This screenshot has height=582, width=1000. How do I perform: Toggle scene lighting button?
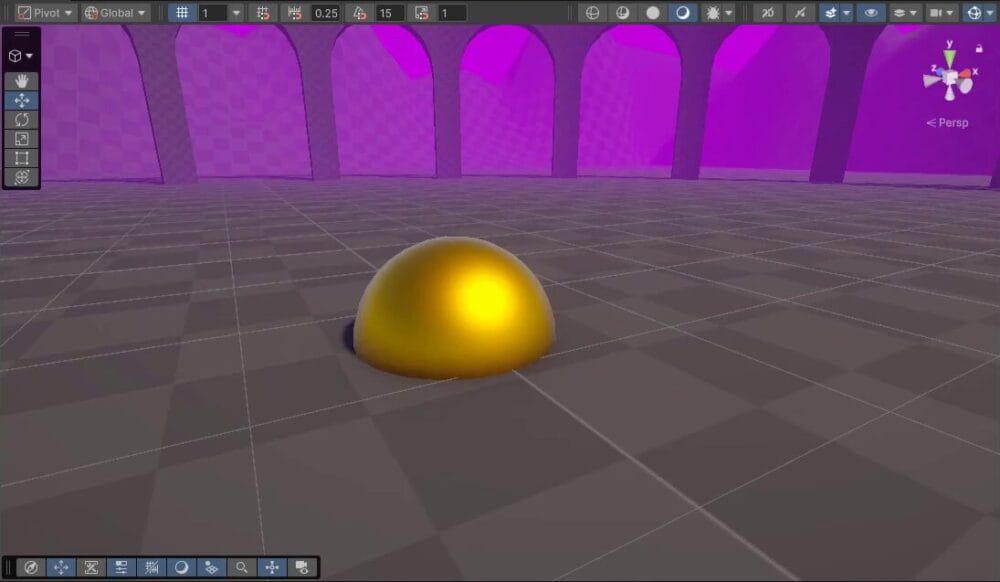(x=800, y=13)
